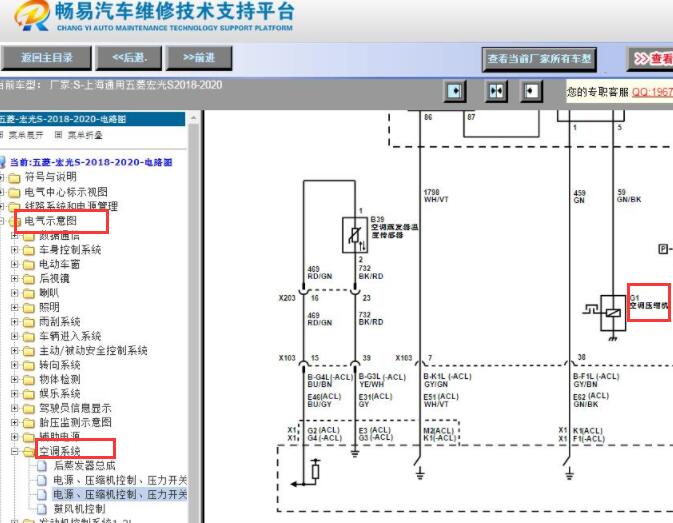The width and height of the screenshot is (673, 523).
Task: Open the 后视镜 folder
Action: 55,278
